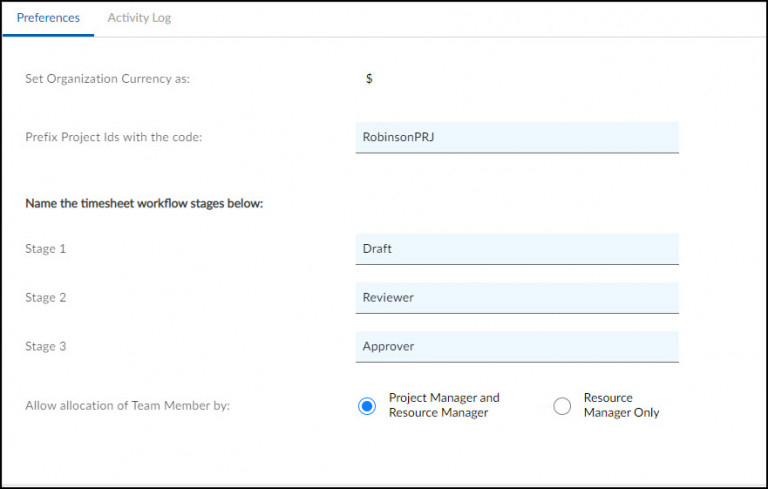This screenshot has width=768, height=489.
Task: Click the 'Name the timesheet workflow stages below:' heading
Action: [x=143, y=204]
